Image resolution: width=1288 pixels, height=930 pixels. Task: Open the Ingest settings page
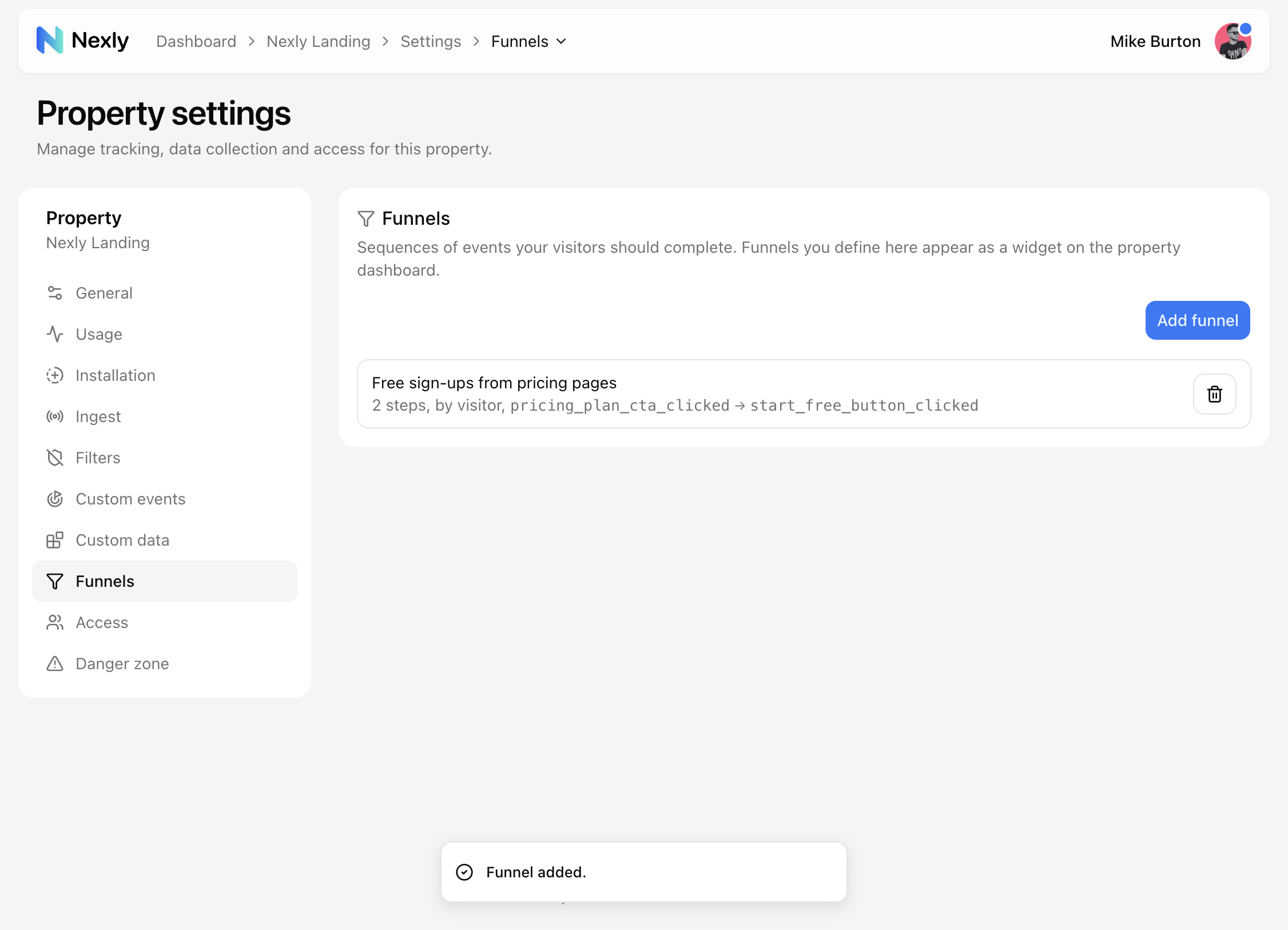[x=165, y=416]
